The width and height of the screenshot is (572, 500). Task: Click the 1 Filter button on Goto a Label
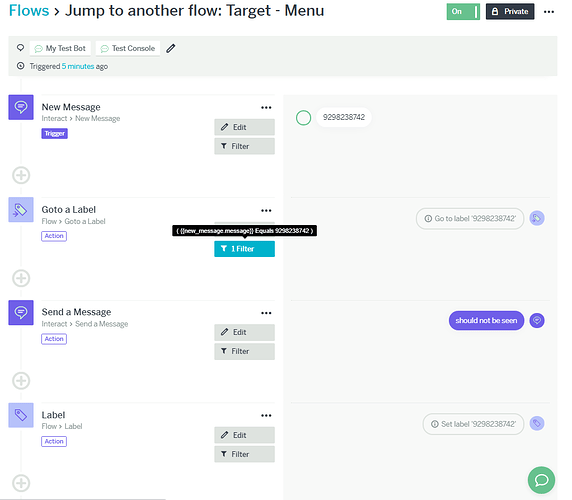244,249
